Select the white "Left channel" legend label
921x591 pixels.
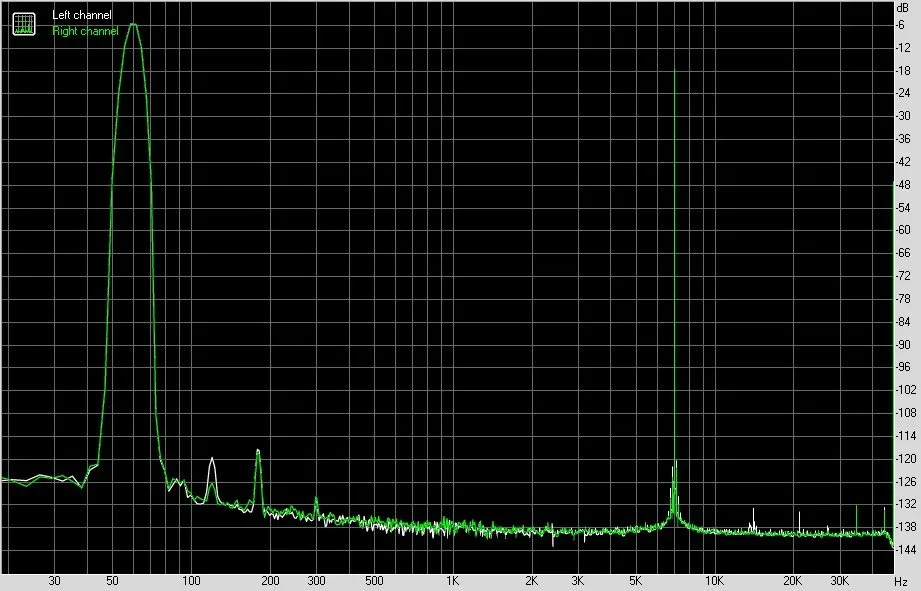[82, 15]
